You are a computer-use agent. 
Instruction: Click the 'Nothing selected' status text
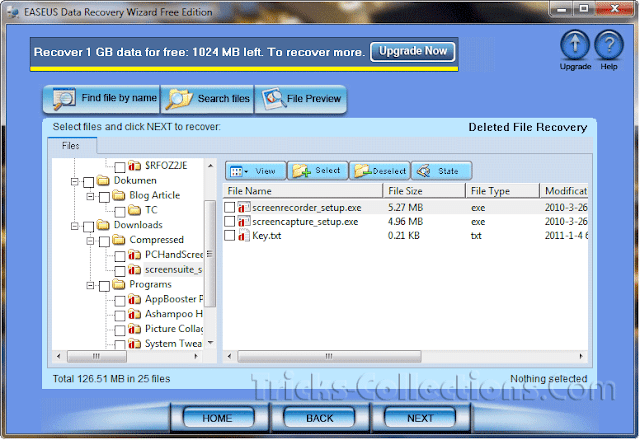(x=548, y=379)
